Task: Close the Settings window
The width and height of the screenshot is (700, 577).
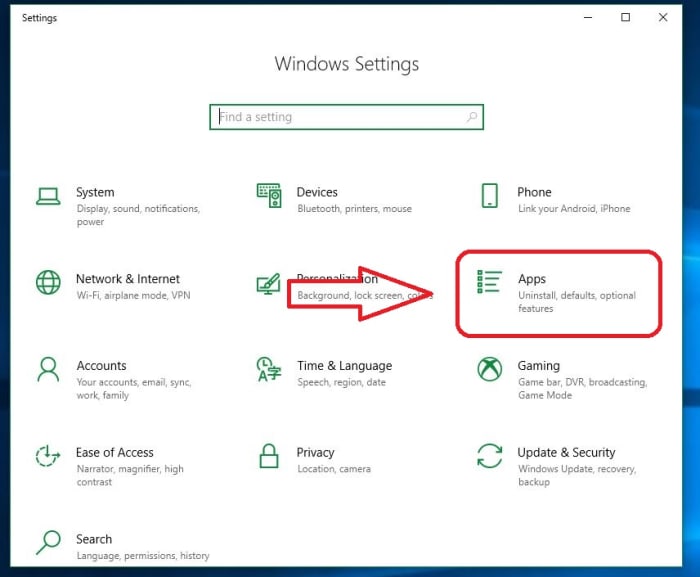Action: 663,17
